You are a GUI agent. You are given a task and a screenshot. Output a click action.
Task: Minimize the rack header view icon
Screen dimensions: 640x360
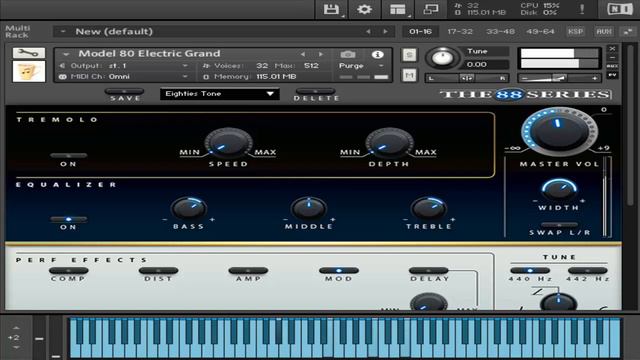[x=628, y=31]
